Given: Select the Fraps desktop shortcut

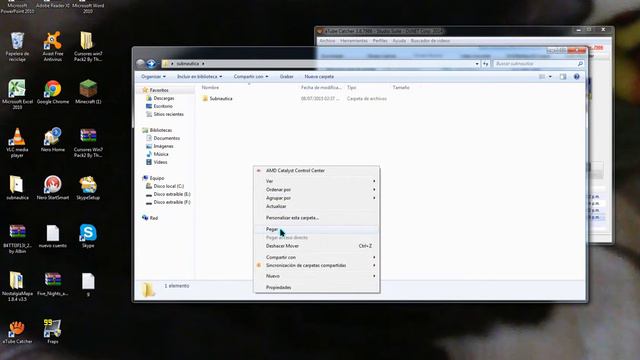Looking at the screenshot, I should 53,332.
